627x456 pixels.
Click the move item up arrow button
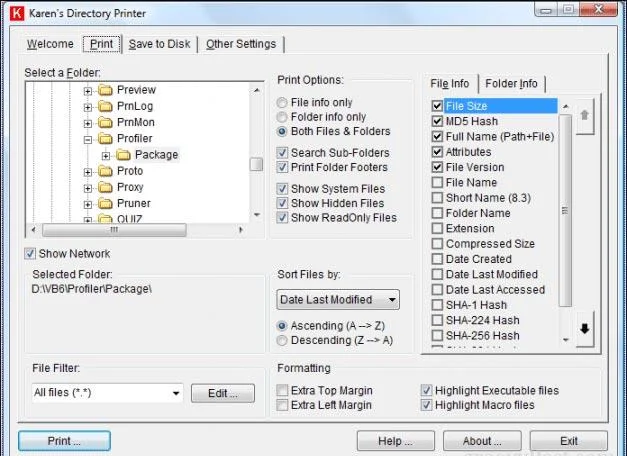(x=585, y=116)
